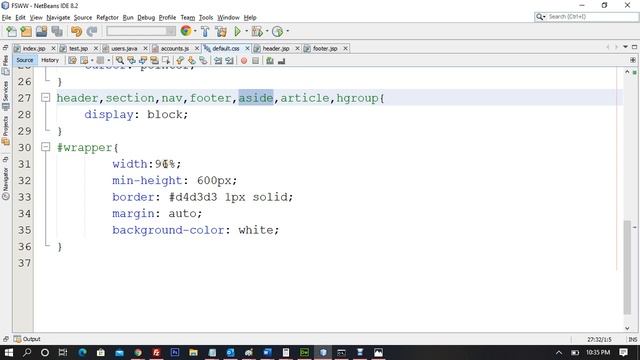Image resolution: width=640 pixels, height=360 pixels.
Task: Open the Services side panel
Action: (5, 95)
